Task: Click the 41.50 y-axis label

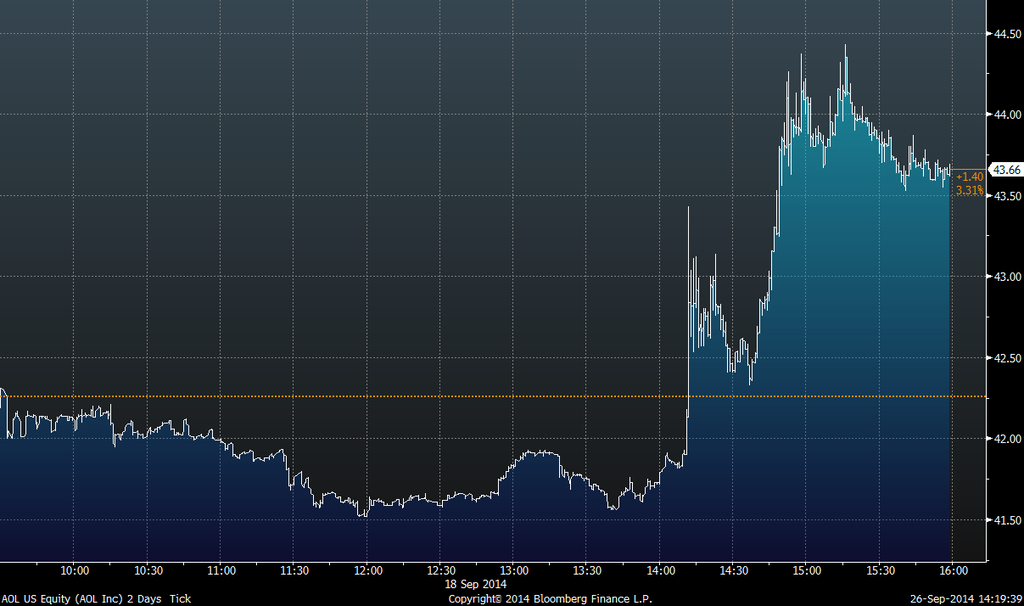Action: pos(1007,520)
